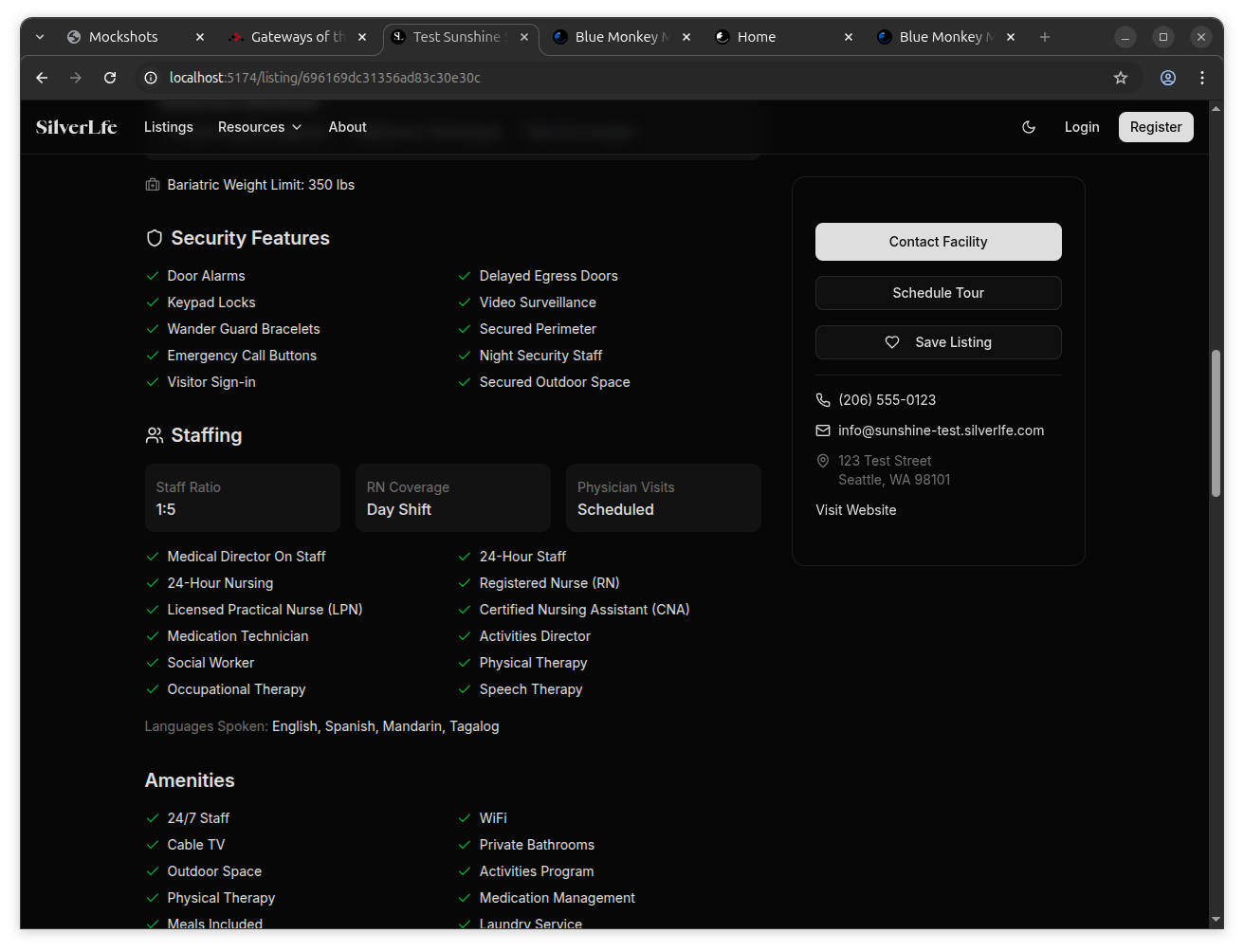Click the heart icon on Save Listing
This screenshot has width=1244, height=952.
coord(892,342)
